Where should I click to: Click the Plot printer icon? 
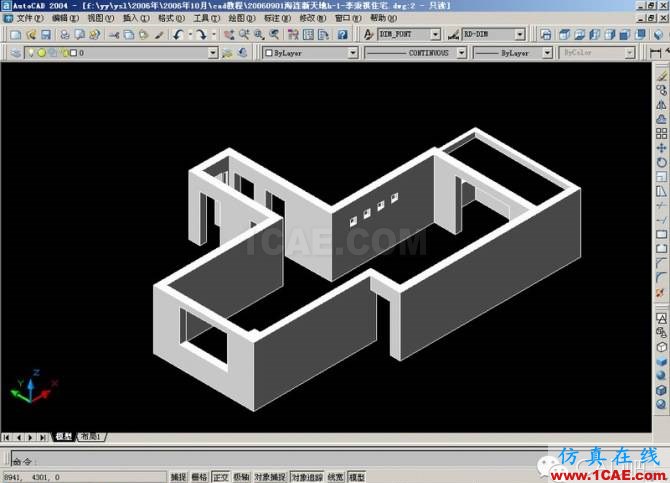65,35
